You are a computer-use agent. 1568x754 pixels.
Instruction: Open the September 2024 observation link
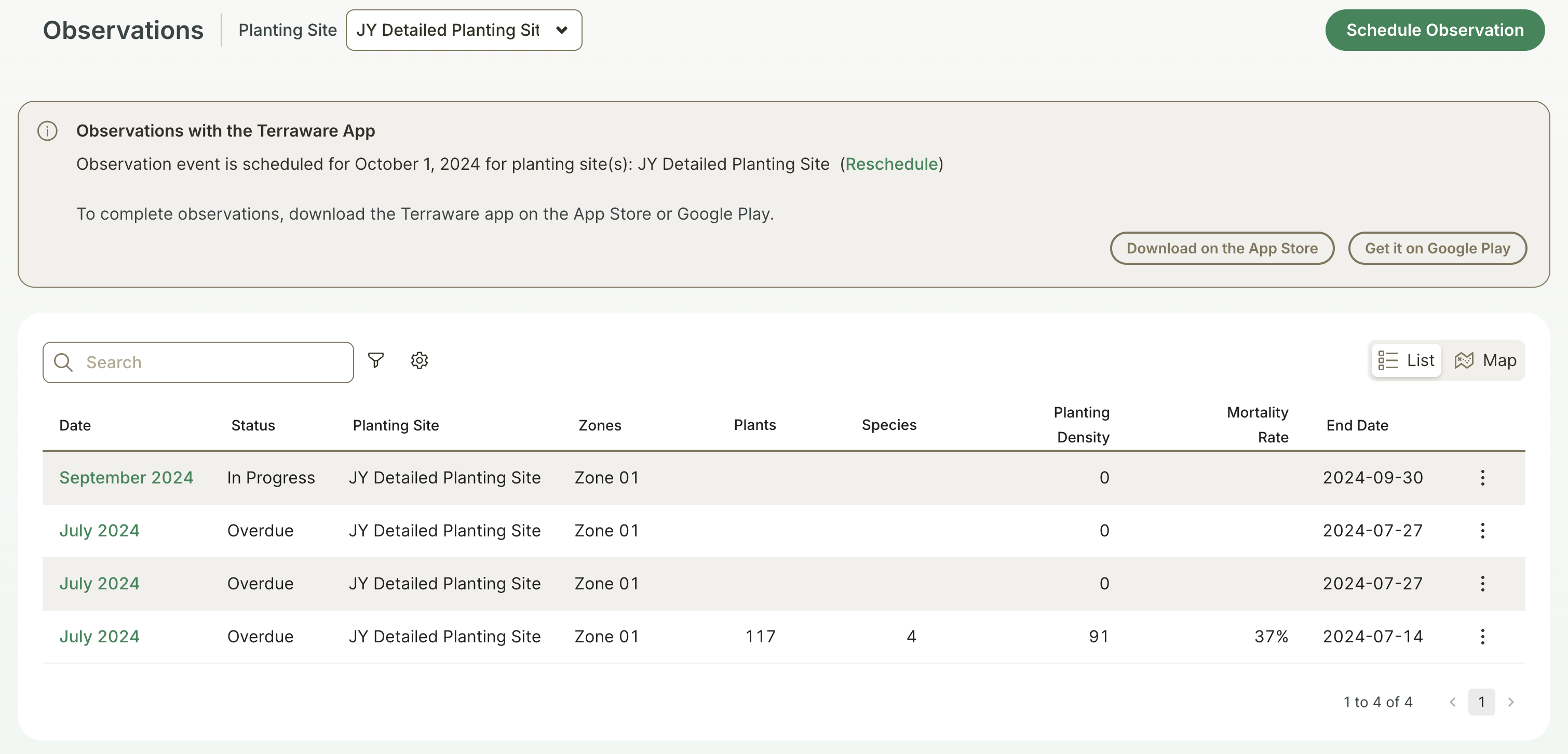coord(126,478)
